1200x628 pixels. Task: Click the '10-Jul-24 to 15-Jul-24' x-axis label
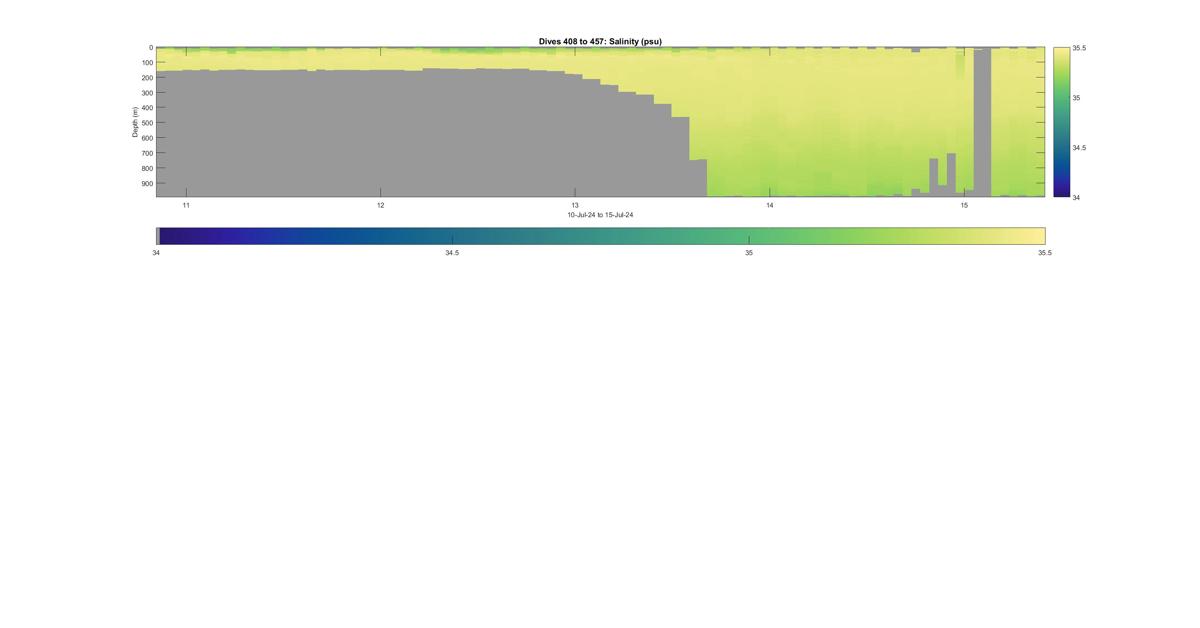(600, 215)
